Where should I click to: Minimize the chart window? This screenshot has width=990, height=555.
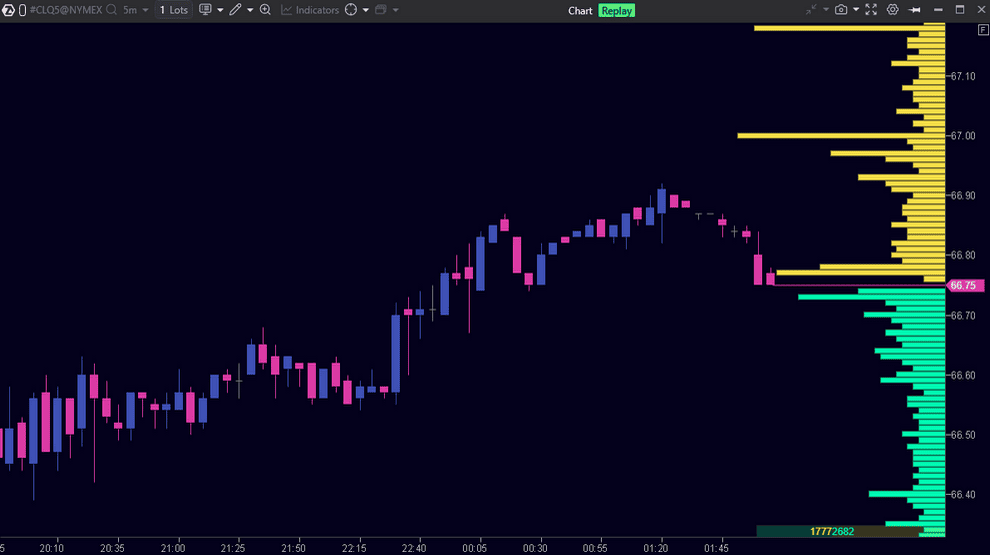pyautogui.click(x=938, y=10)
